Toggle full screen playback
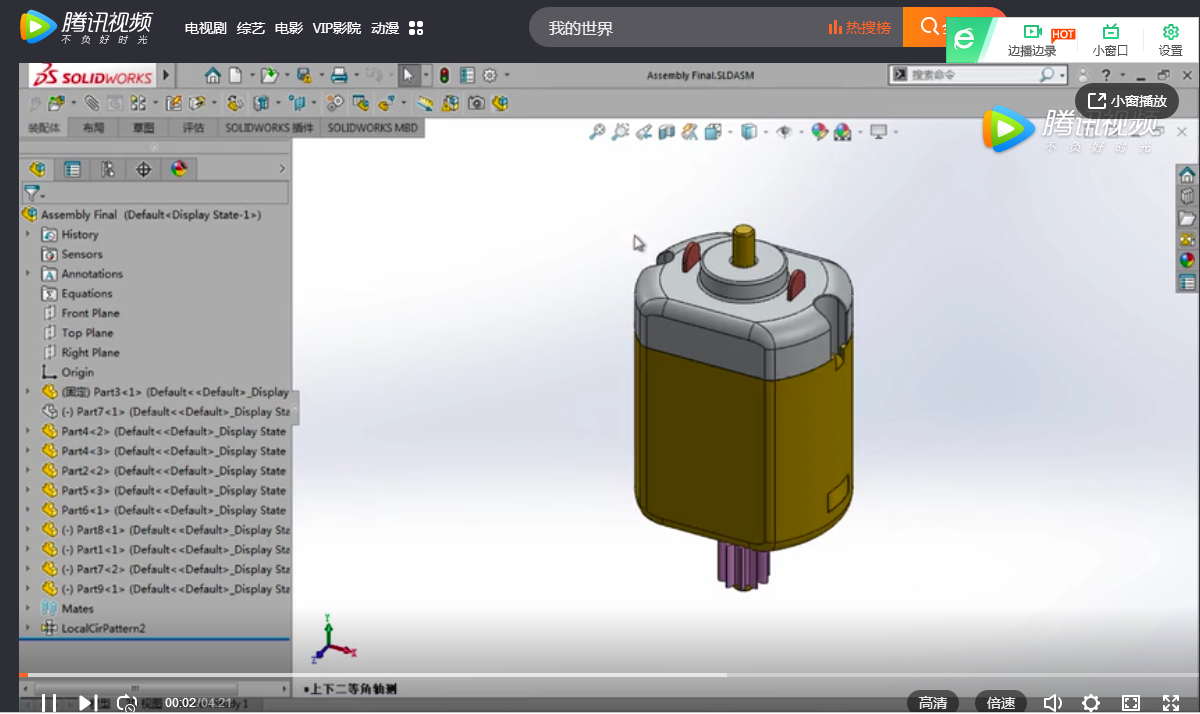Screen dimensions: 1200x714 pyautogui.click(x=1171, y=703)
